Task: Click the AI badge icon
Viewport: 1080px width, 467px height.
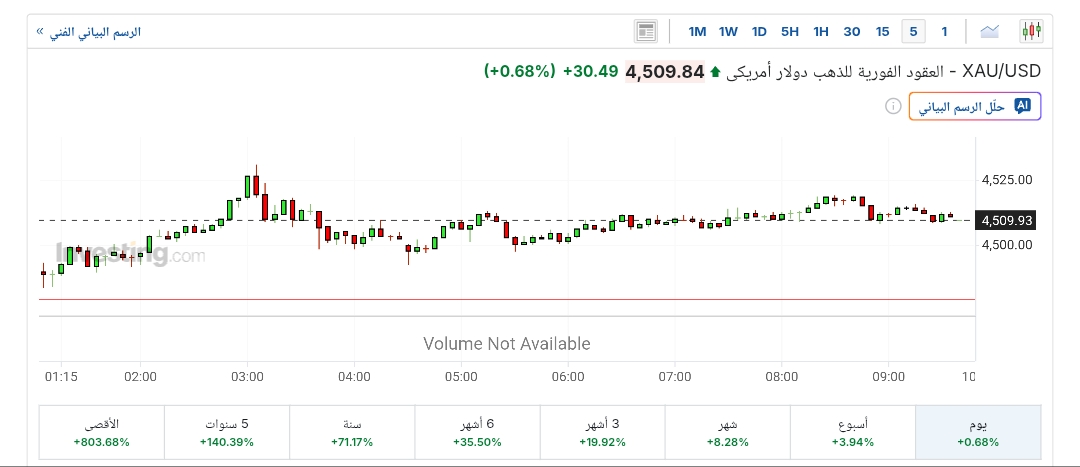Action: [x=1022, y=106]
